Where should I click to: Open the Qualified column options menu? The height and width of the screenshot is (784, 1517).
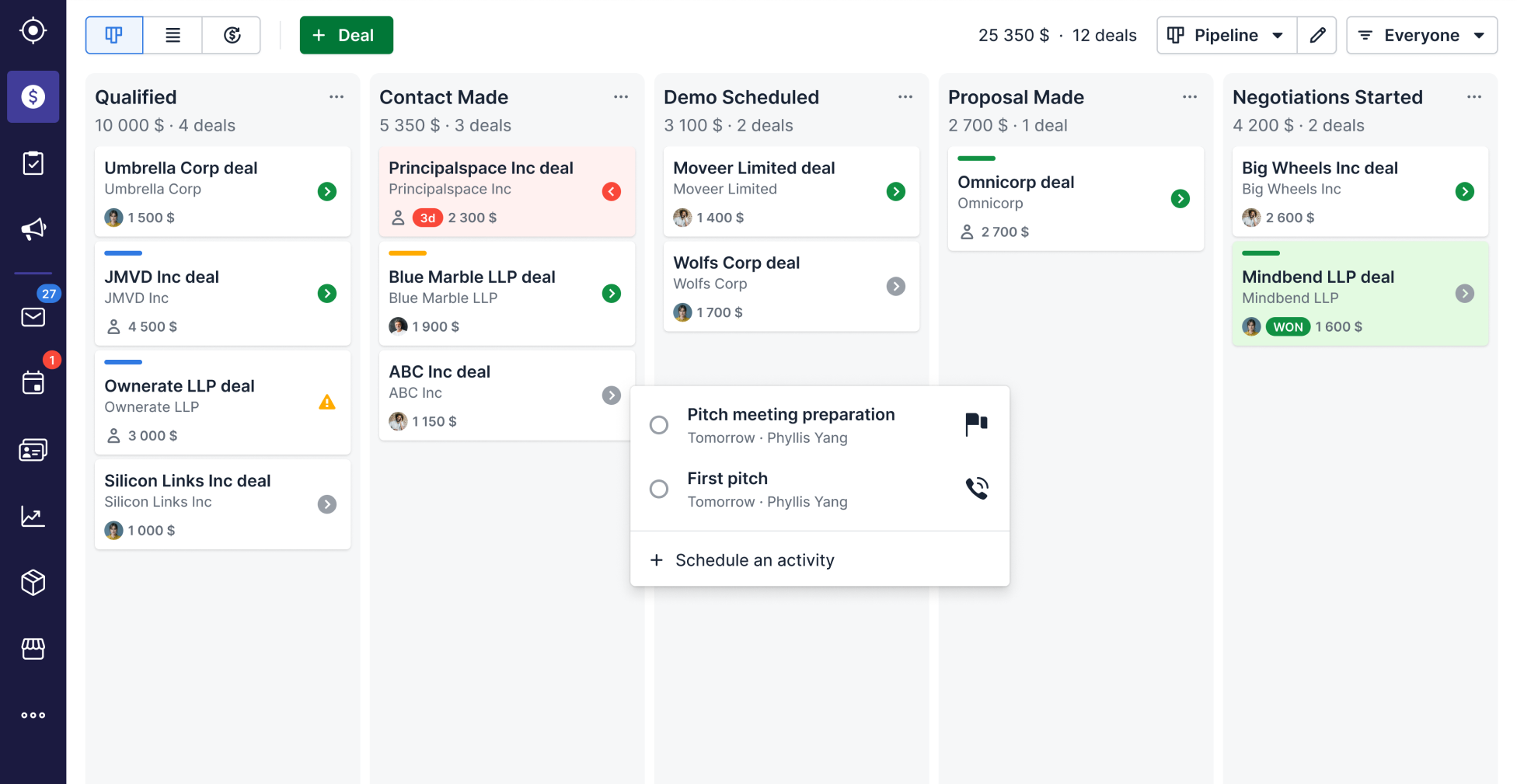pos(337,97)
